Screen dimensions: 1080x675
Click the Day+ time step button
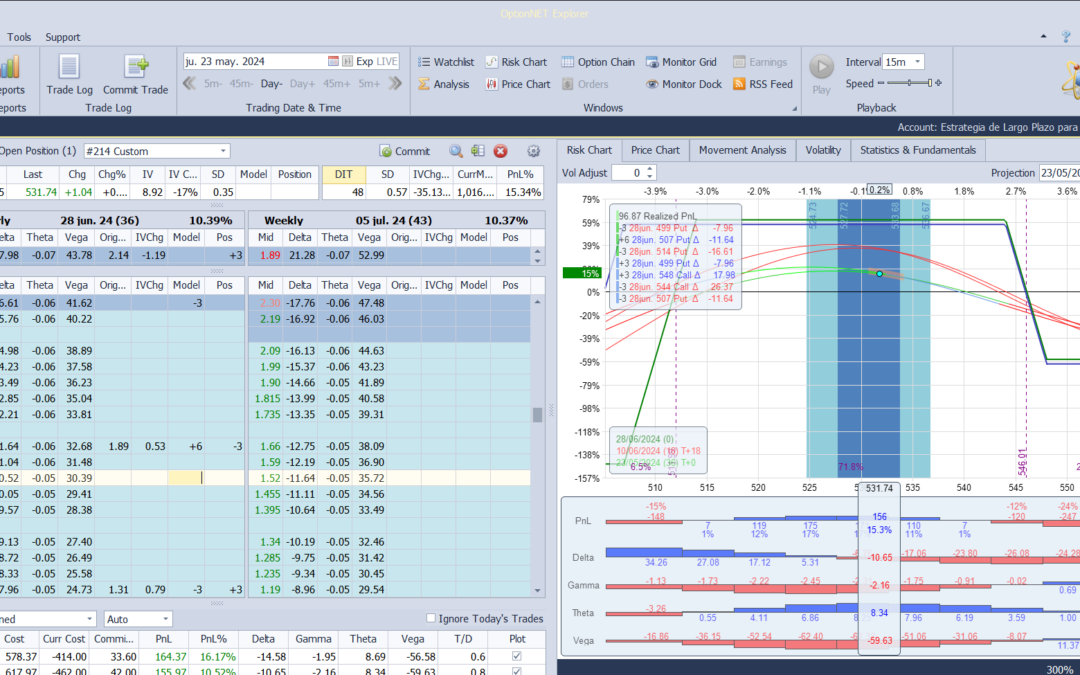pyautogui.click(x=302, y=83)
